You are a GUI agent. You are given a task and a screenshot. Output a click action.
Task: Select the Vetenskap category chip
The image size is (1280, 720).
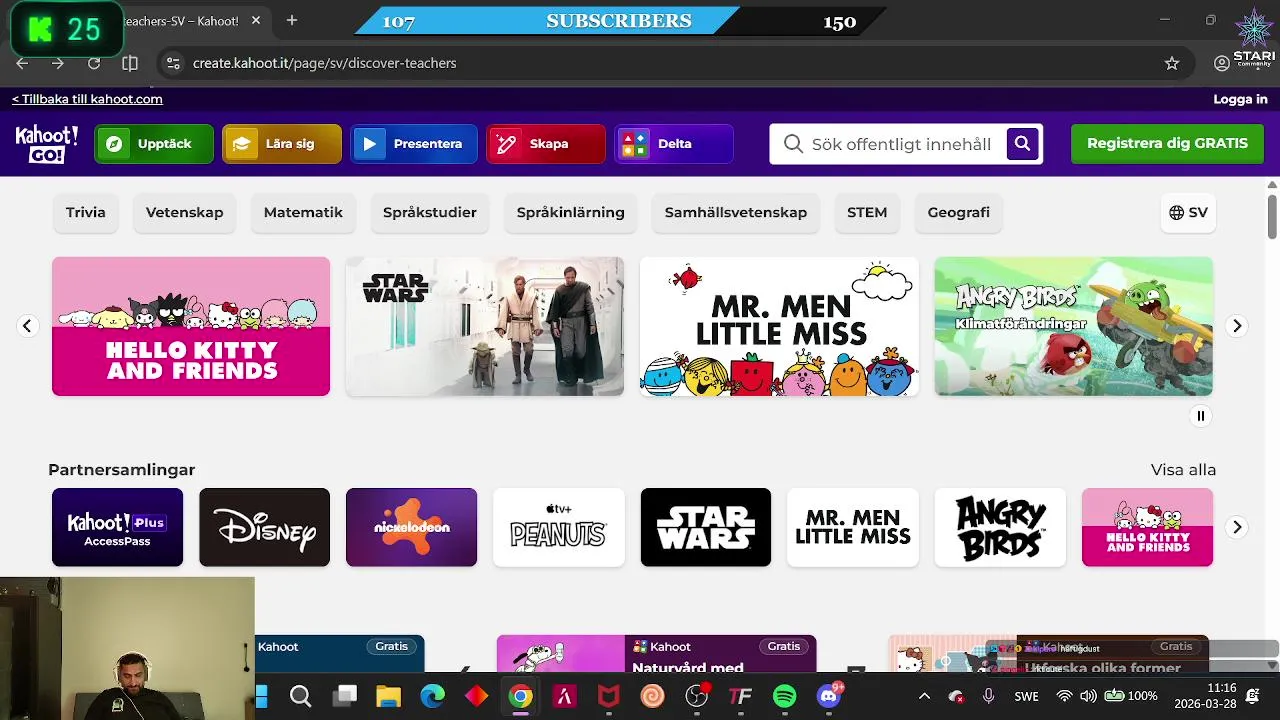185,212
